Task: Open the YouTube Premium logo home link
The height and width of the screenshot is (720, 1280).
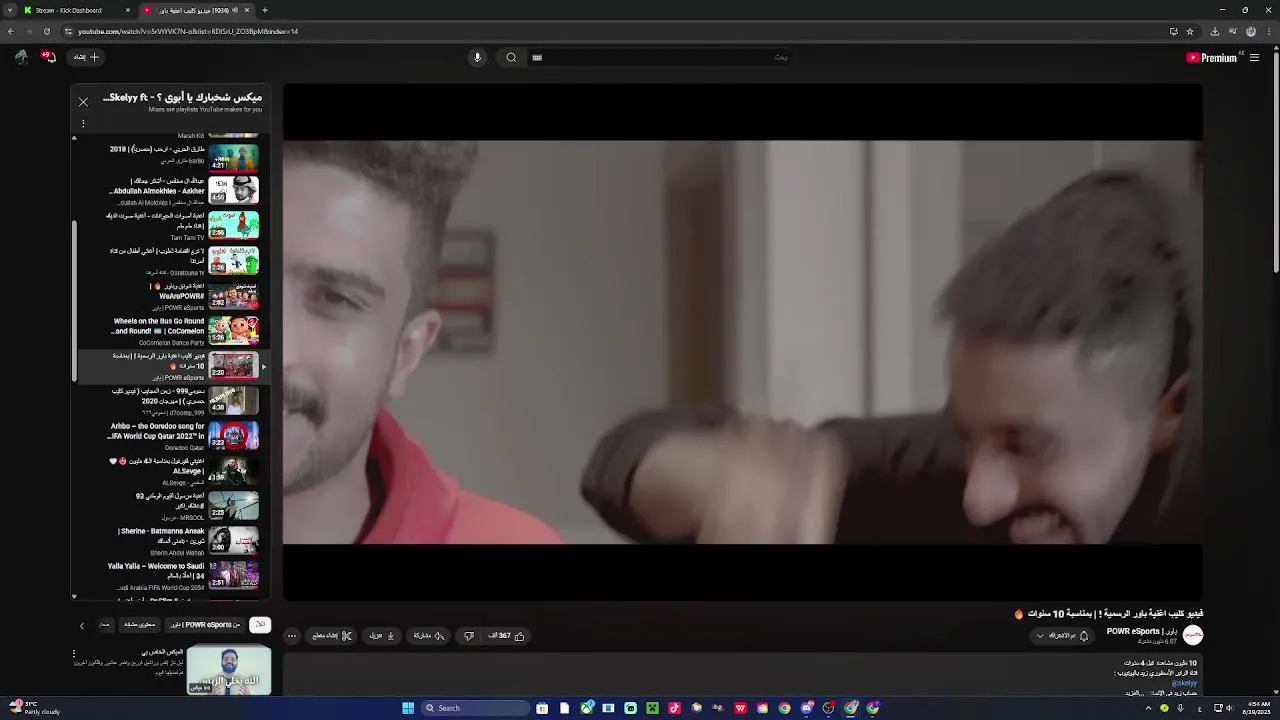Action: pos(1212,58)
